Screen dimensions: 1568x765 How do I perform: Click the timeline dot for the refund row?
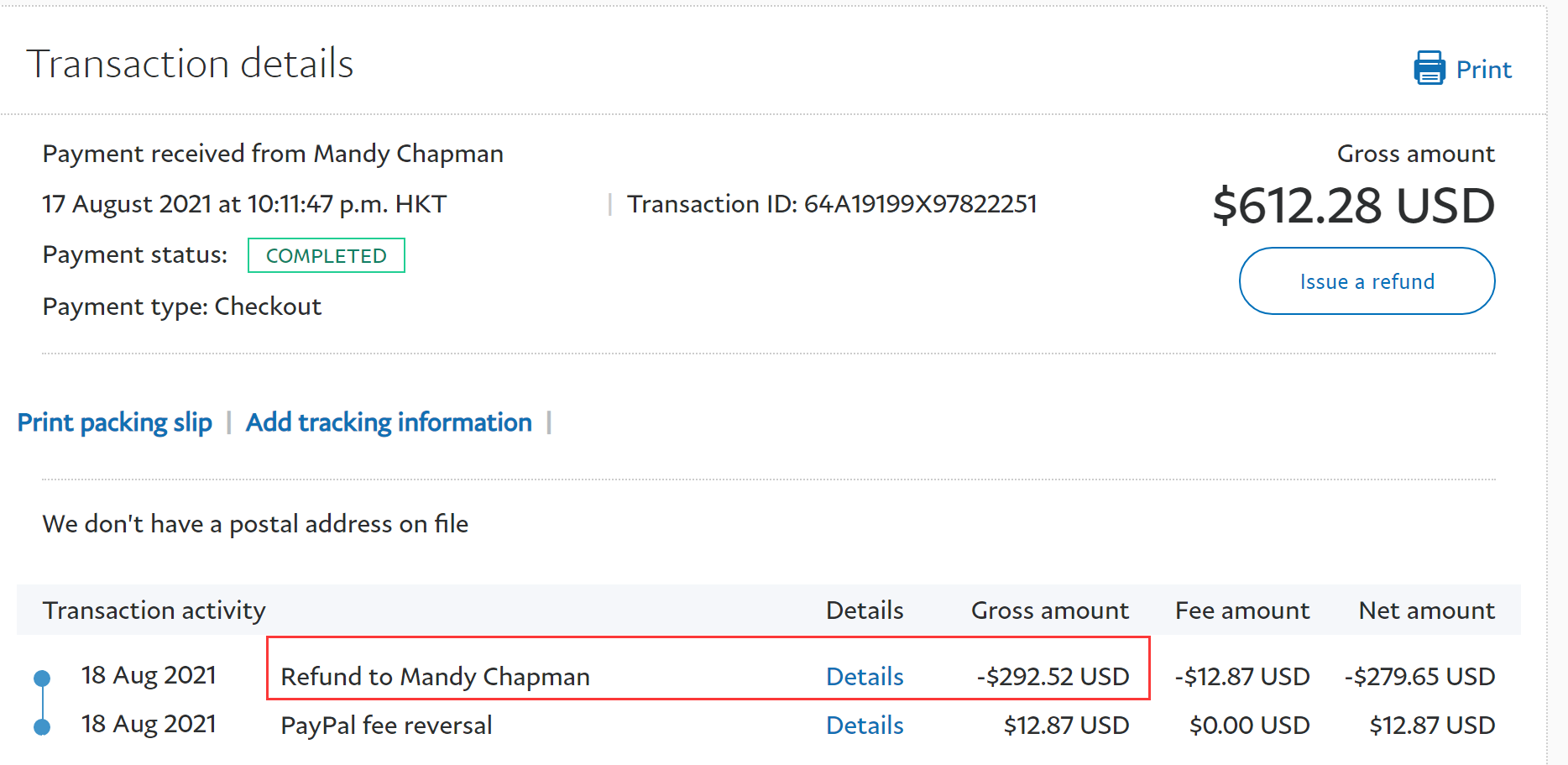point(42,678)
